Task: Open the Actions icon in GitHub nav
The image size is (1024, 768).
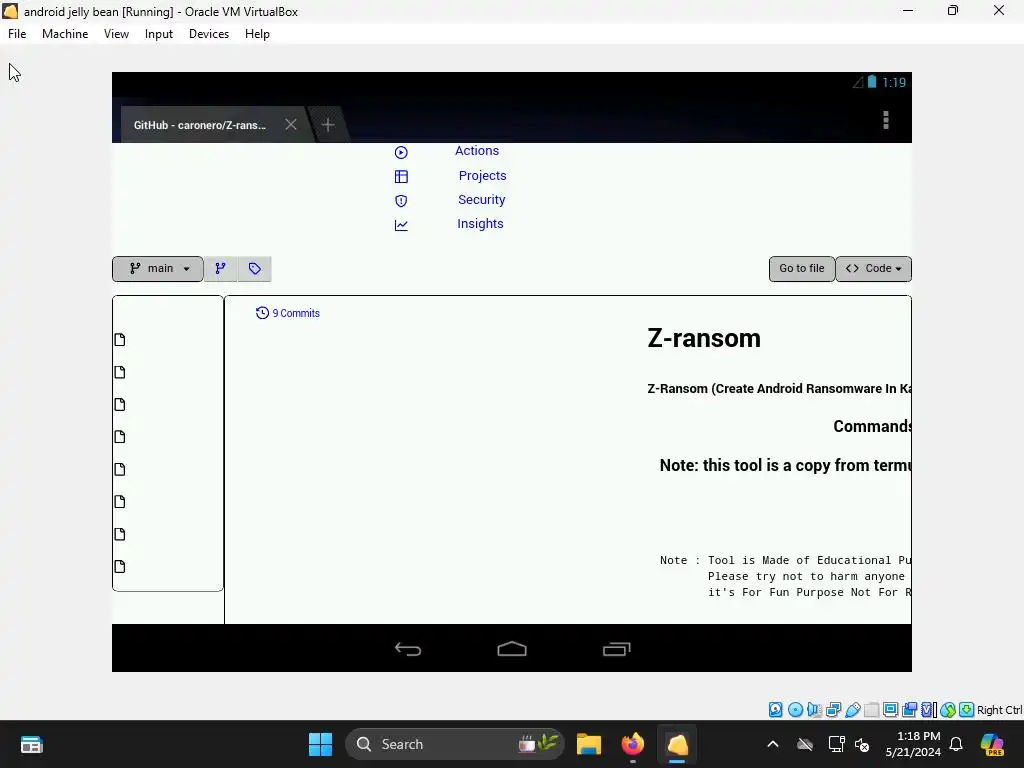Action: click(401, 152)
